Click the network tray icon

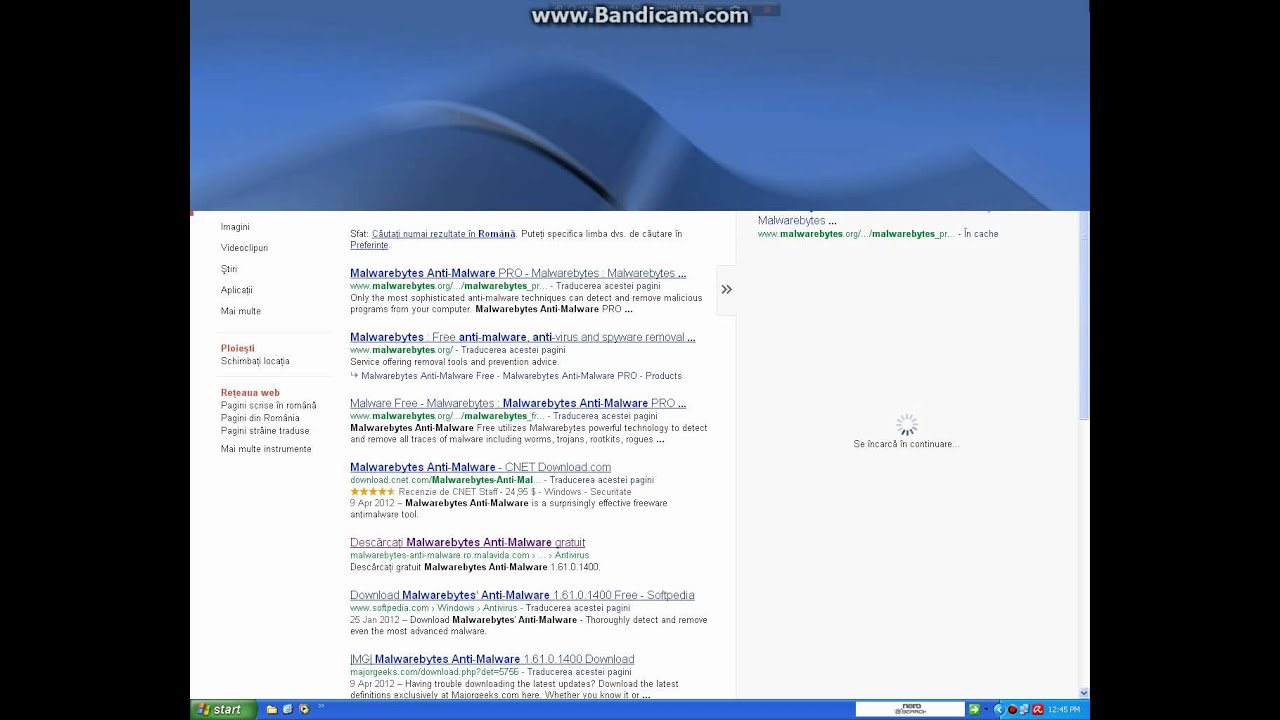coord(1025,710)
